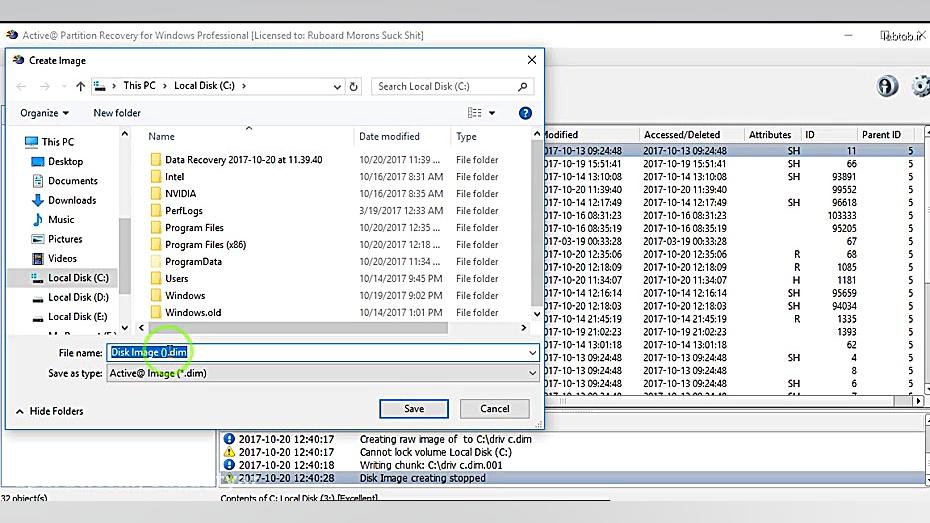The height and width of the screenshot is (523, 930).
Task: Select the Desktop icon in the navigation pane
Action: [x=38, y=161]
